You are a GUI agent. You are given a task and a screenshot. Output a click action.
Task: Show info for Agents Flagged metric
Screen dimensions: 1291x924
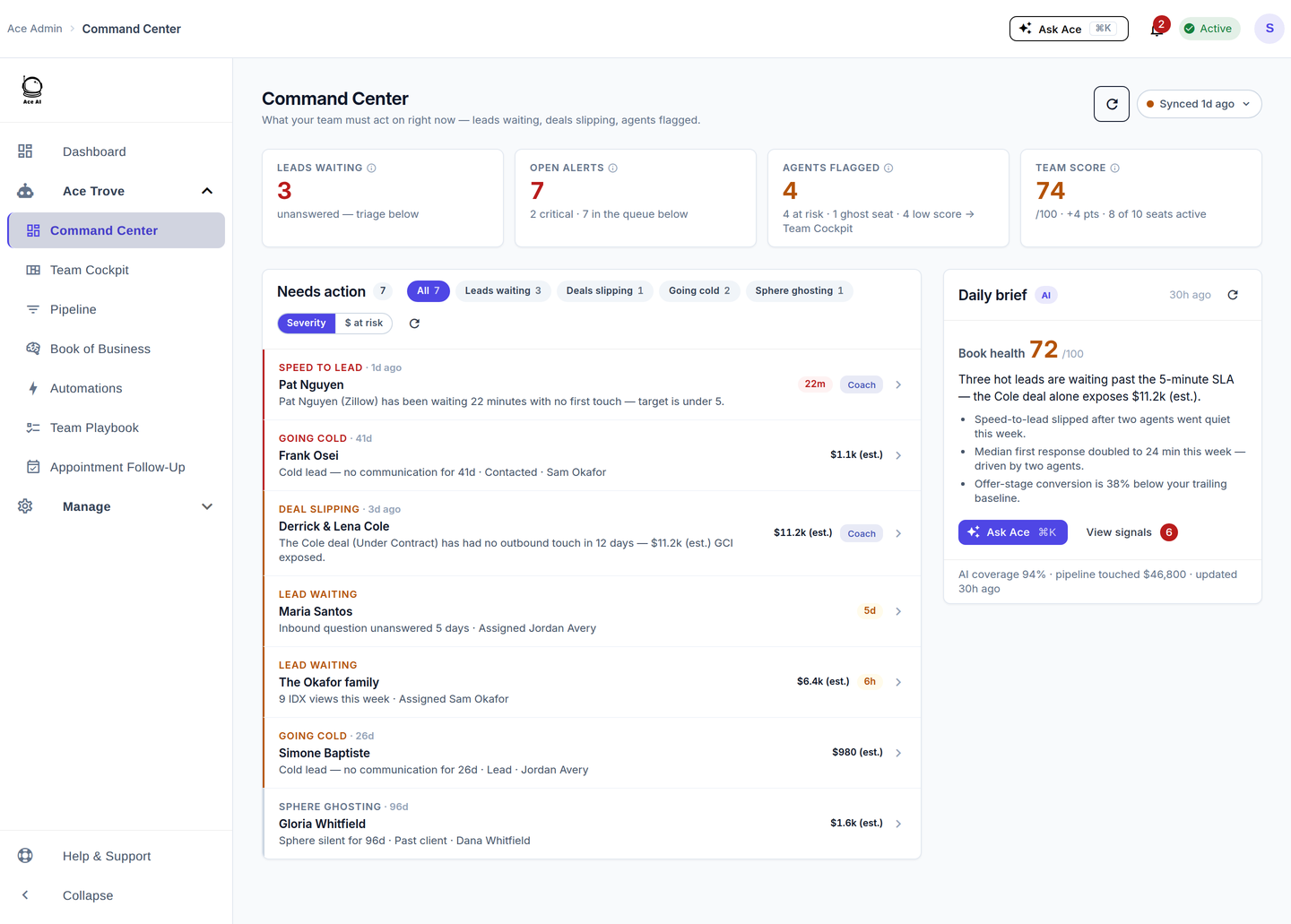pos(888,168)
